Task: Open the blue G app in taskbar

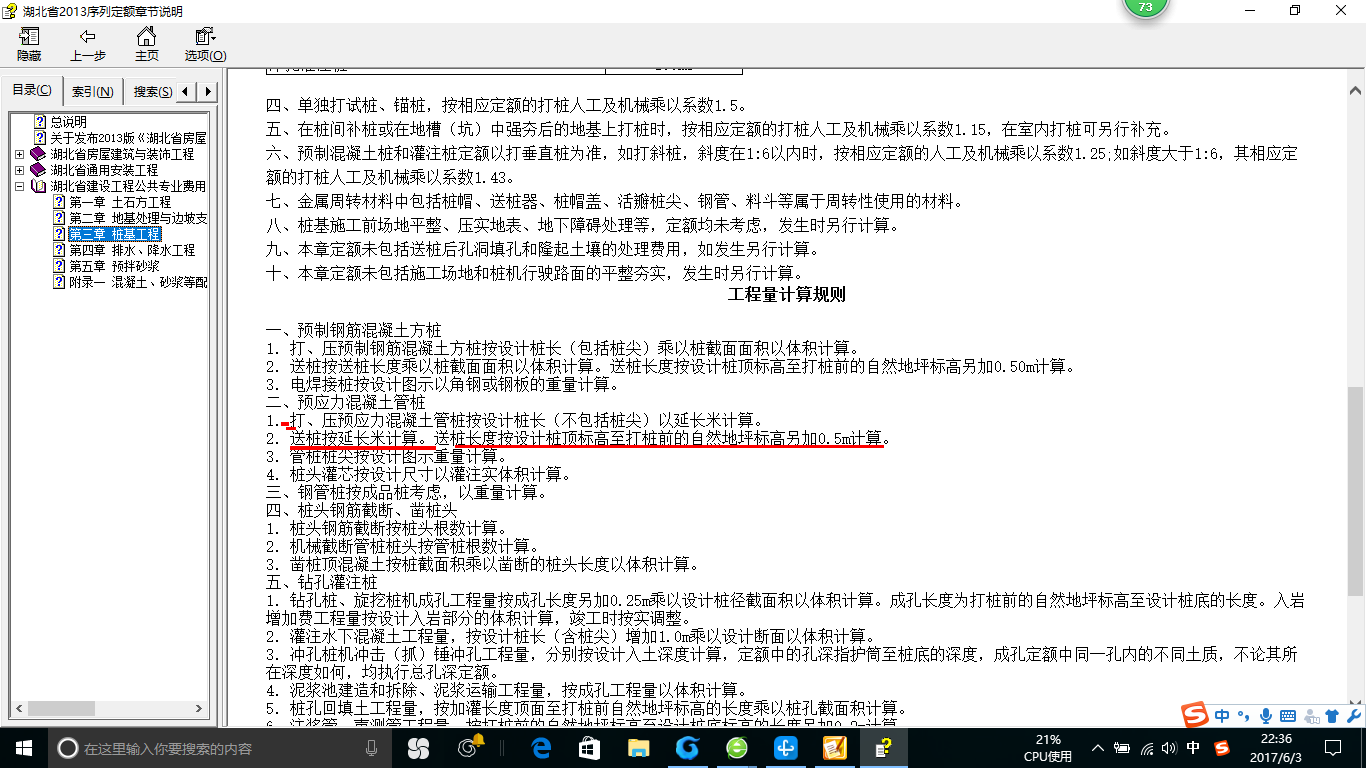Action: point(687,748)
